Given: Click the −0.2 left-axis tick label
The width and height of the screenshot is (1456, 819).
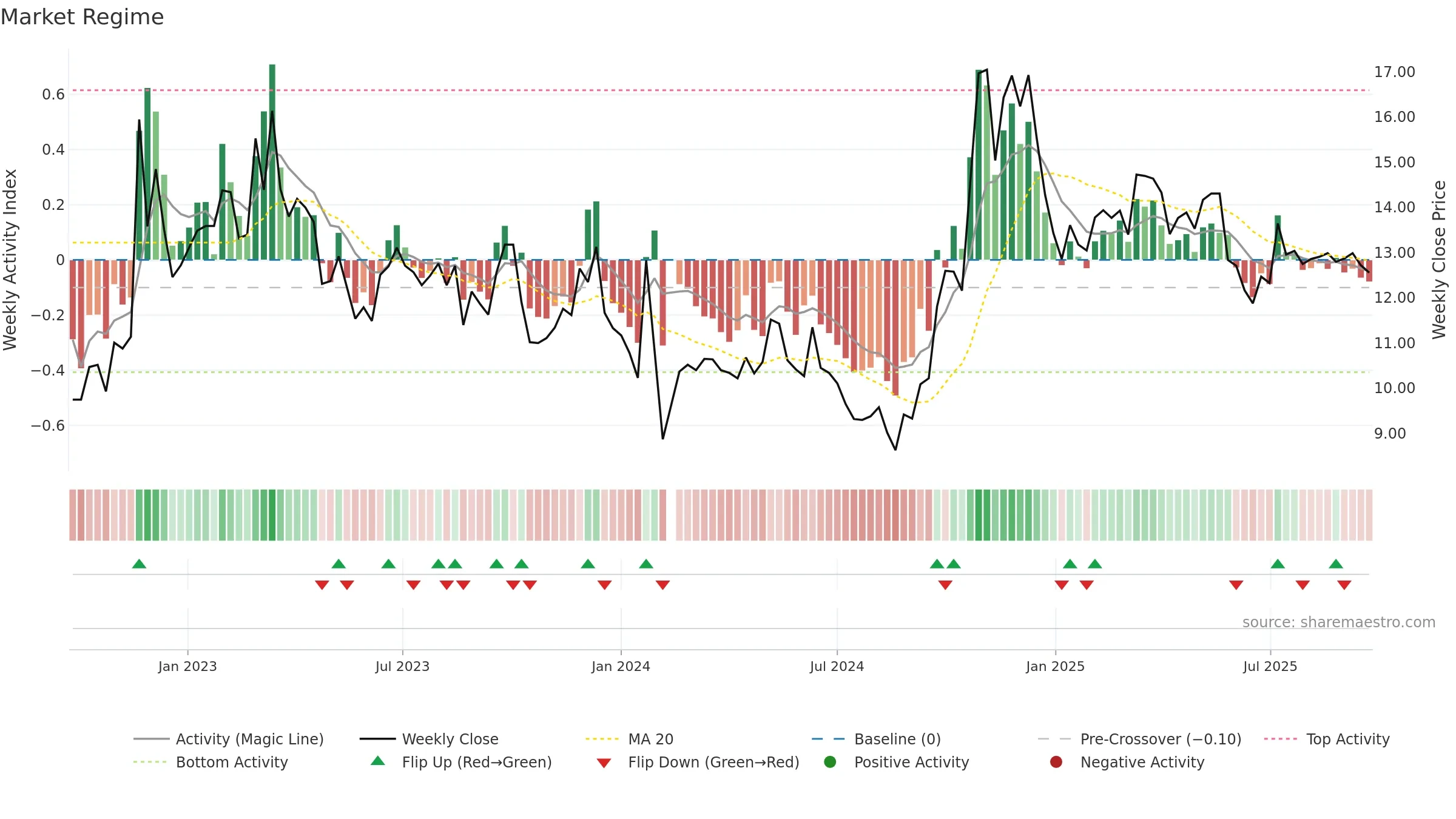Looking at the screenshot, I should [48, 315].
